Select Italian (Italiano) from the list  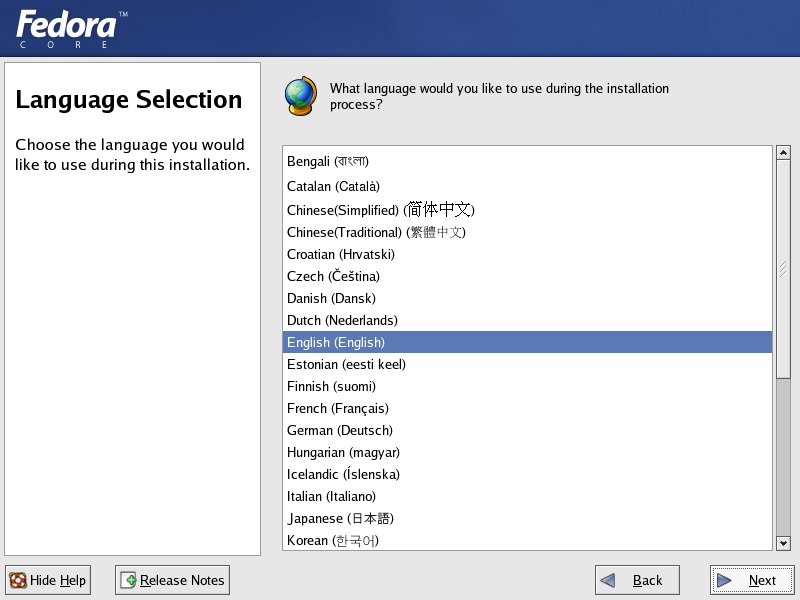pyautogui.click(x=331, y=496)
